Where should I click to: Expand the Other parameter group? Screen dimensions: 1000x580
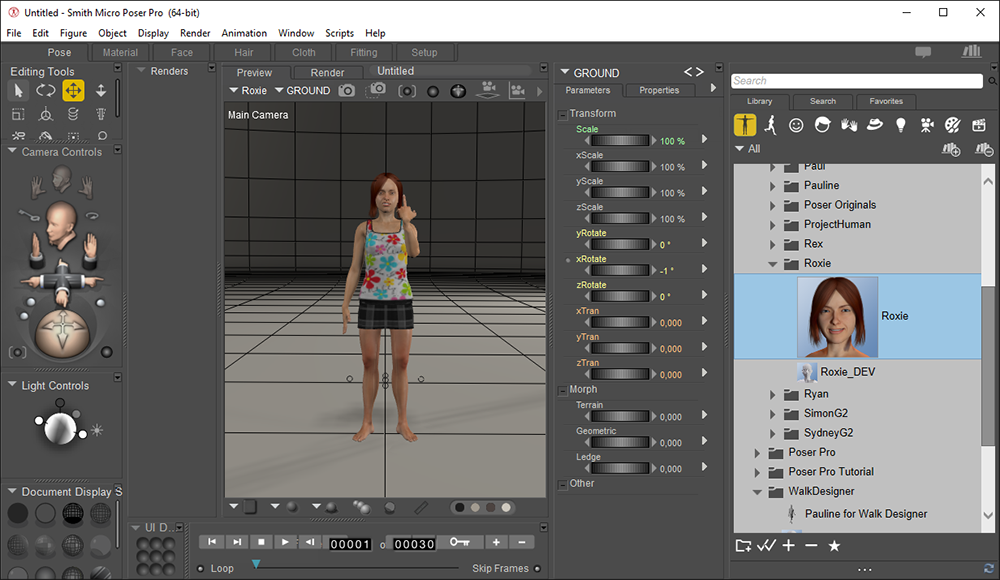562,485
